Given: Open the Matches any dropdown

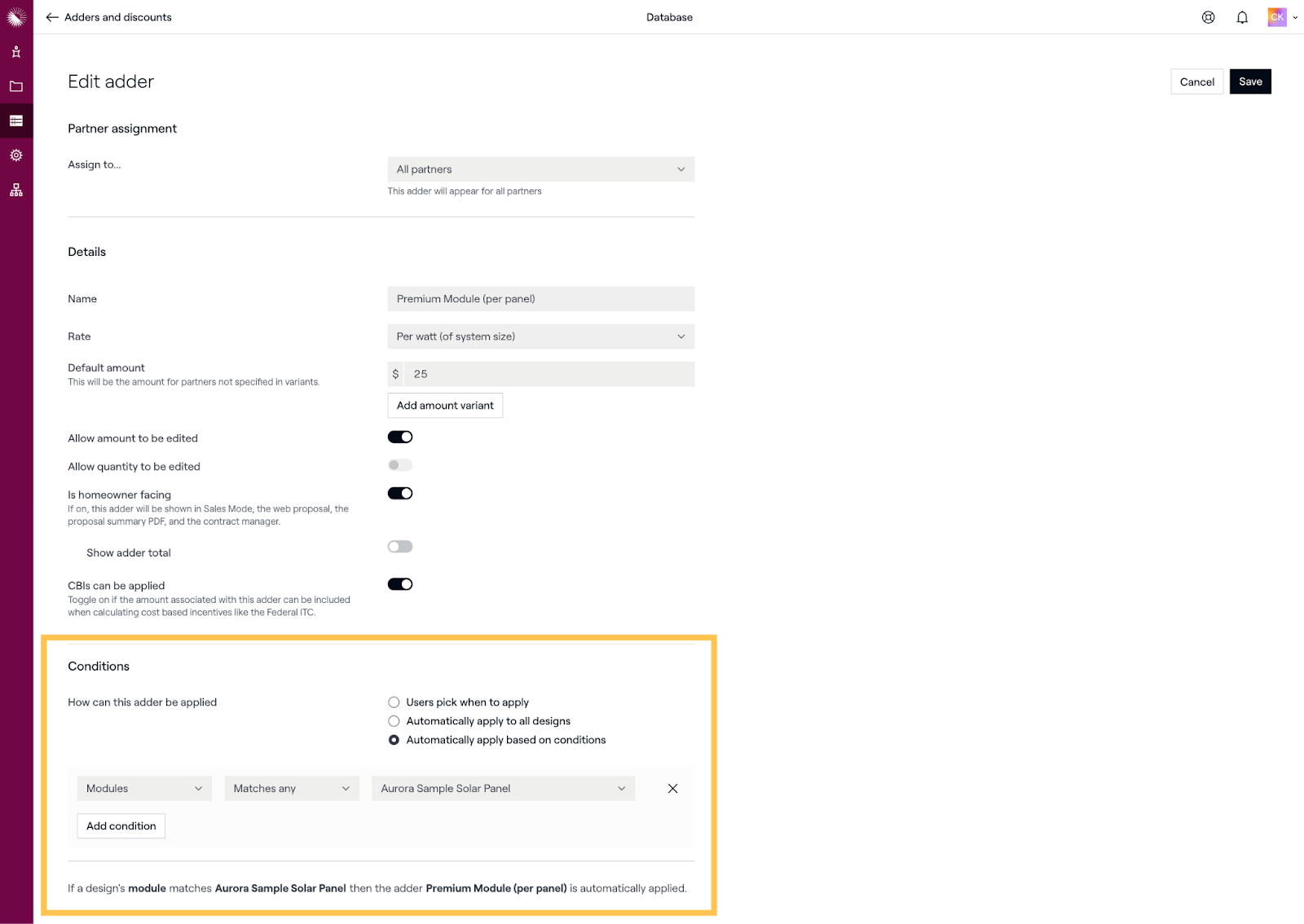Looking at the screenshot, I should coord(291,789).
